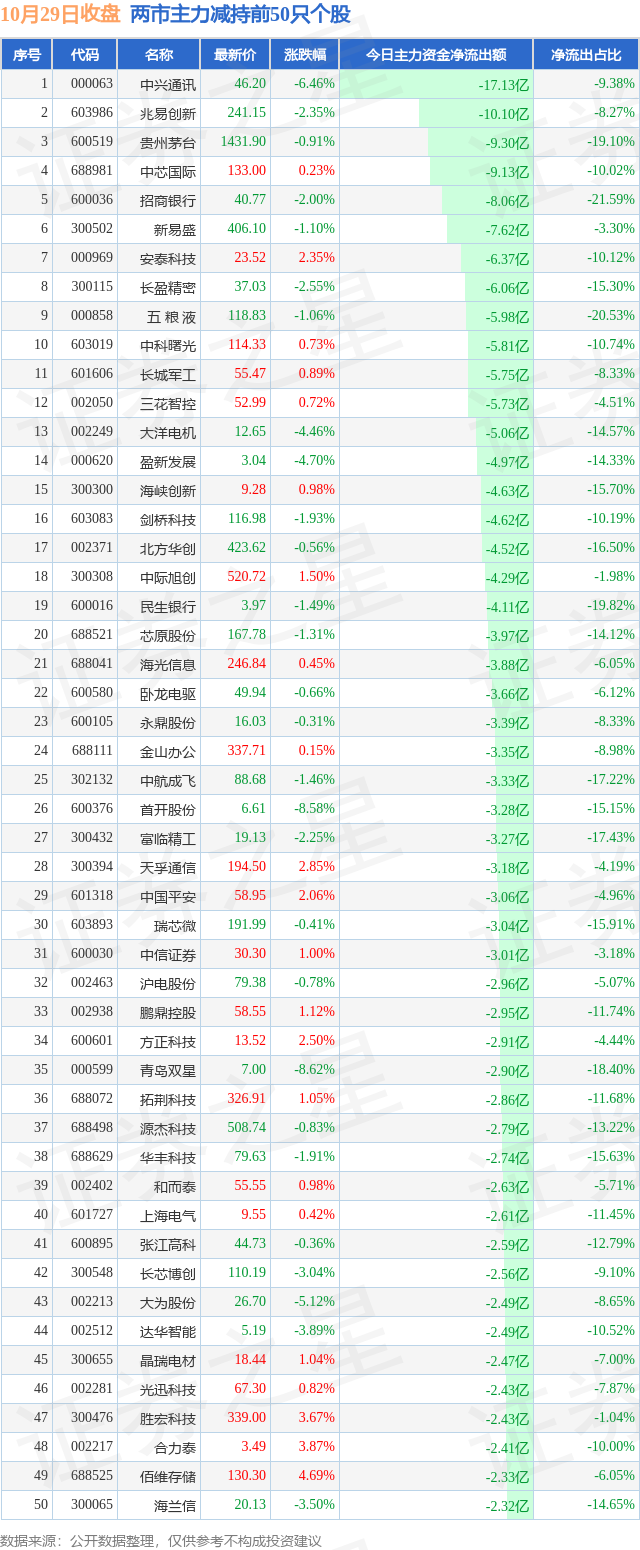Click the 今日主力资金净流出额 column header

[x=436, y=55]
